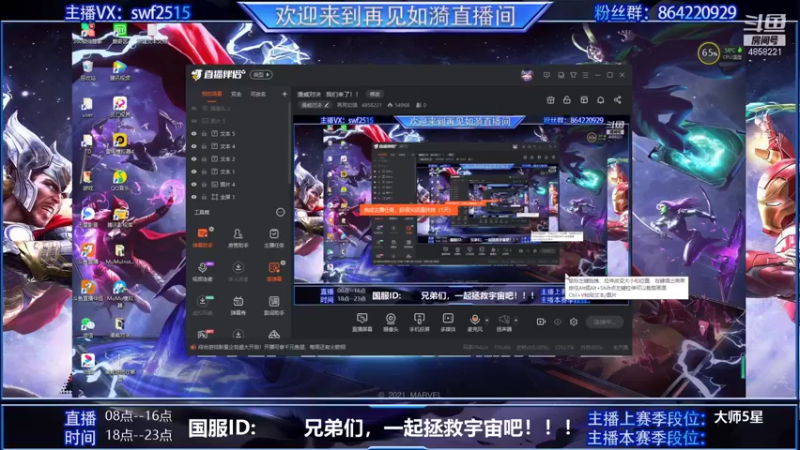This screenshot has height=450, width=800.
Task: Start recording with the camcorder icon
Action: point(541,322)
